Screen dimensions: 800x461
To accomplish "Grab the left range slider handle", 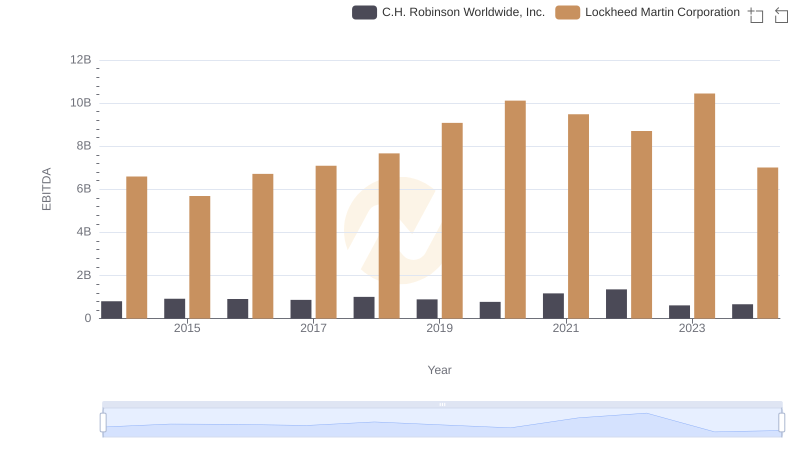I will (x=103, y=423).
